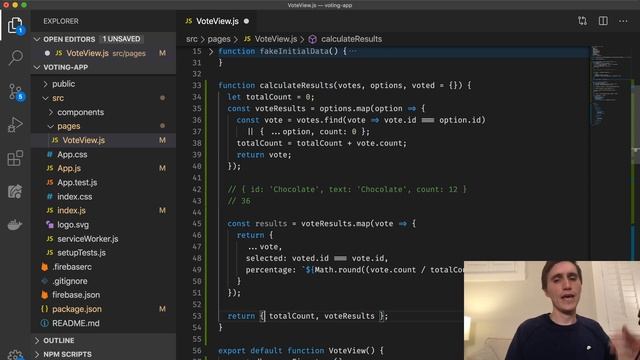Click the Open Changes icon in the editor toolbar
640x360 pixels.
click(582, 21)
